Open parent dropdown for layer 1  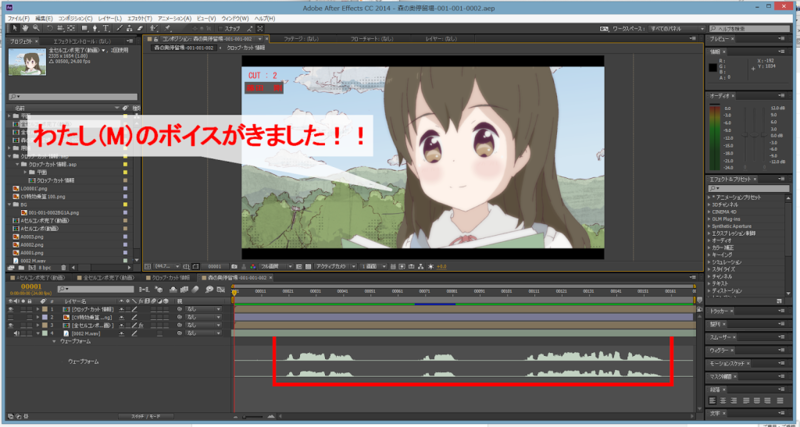tap(204, 309)
